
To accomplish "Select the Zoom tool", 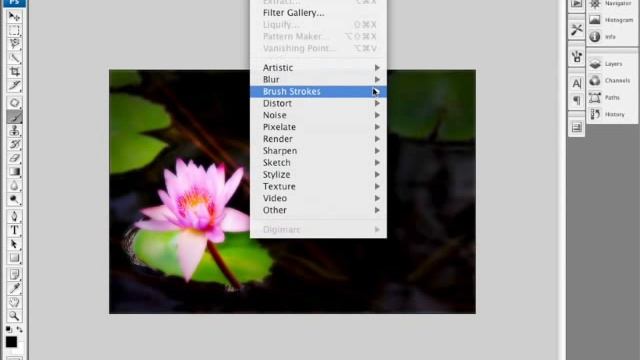I will click(14, 316).
